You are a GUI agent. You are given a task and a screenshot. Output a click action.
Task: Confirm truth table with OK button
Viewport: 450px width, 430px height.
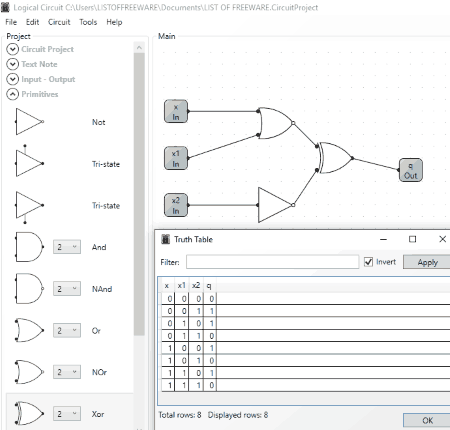[427, 420]
